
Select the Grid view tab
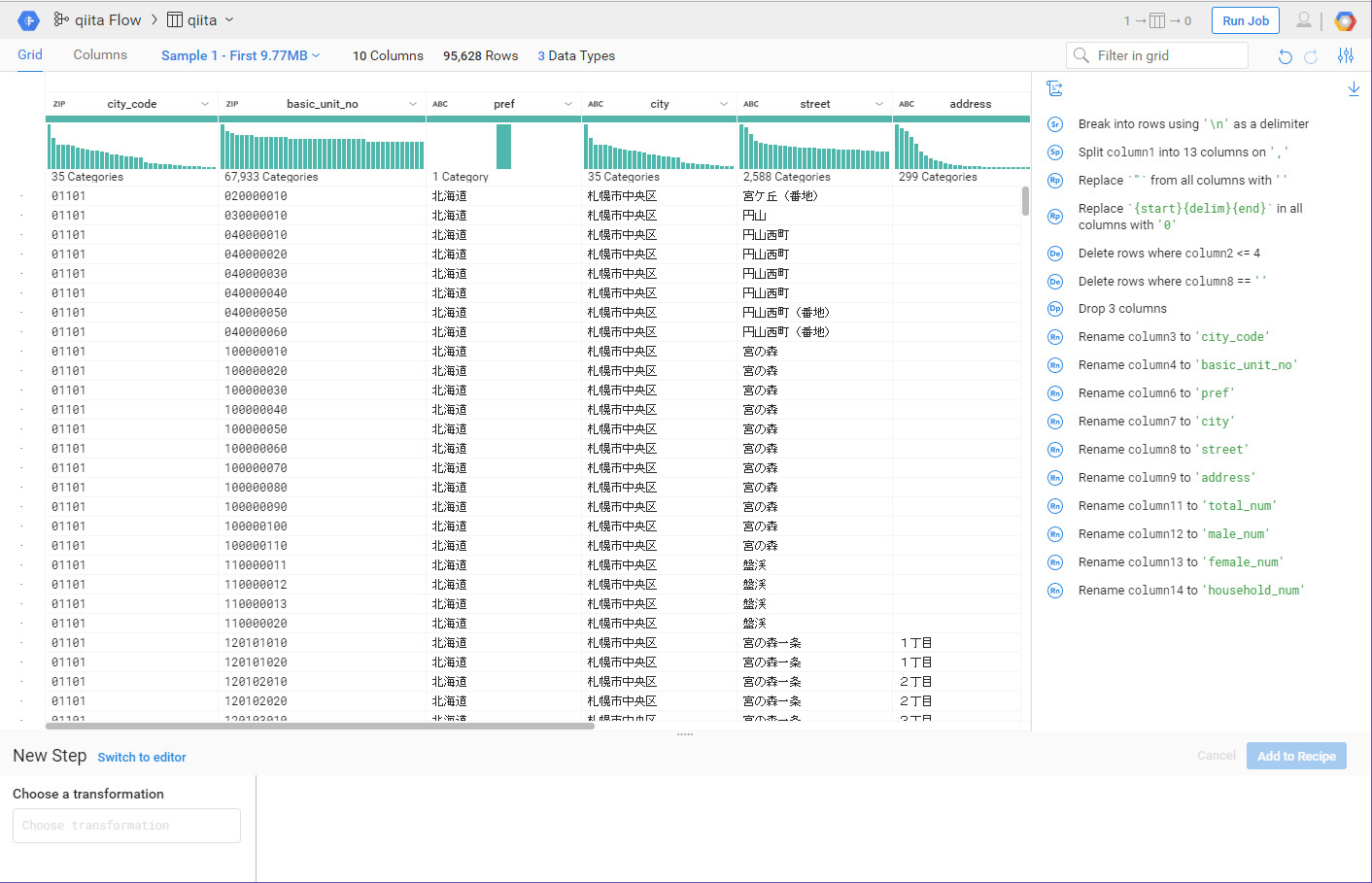[30, 54]
